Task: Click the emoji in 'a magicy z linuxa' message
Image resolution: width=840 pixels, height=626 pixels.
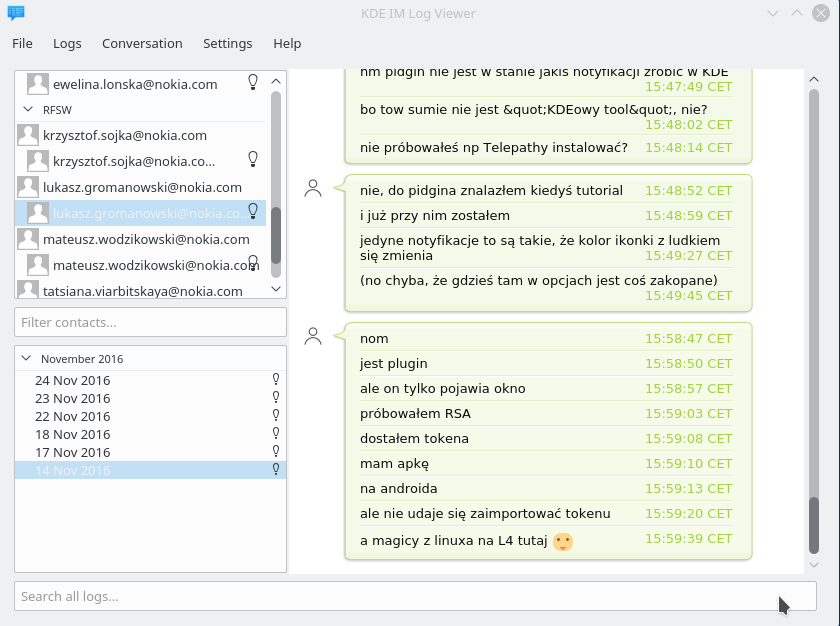Action: [562, 541]
